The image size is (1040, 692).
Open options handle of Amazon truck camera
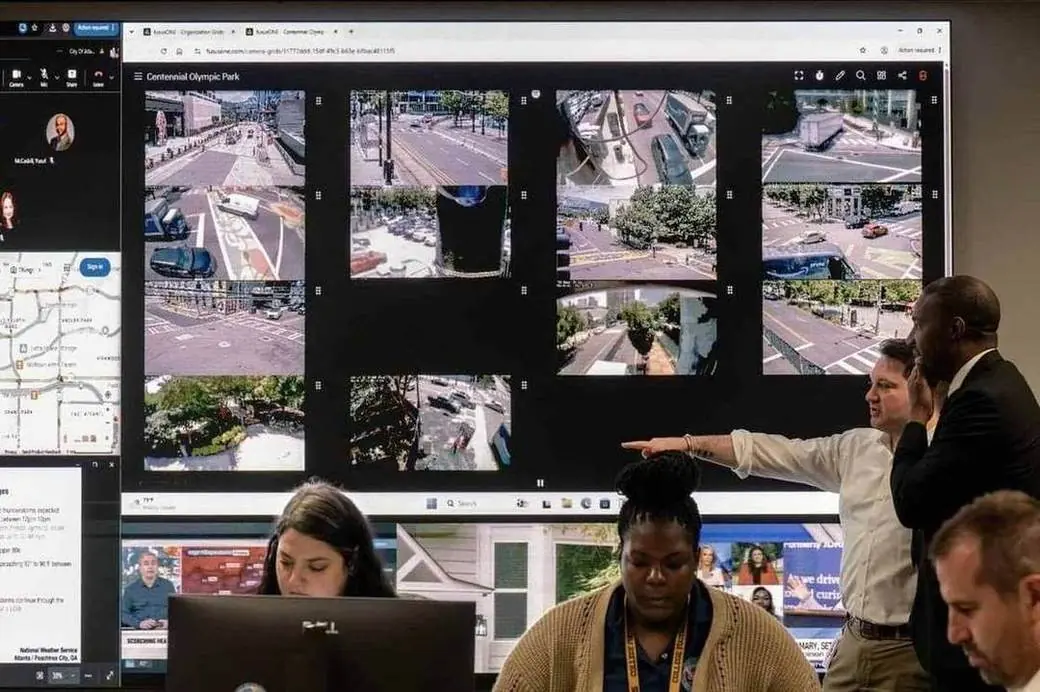pyautogui.click(x=934, y=194)
